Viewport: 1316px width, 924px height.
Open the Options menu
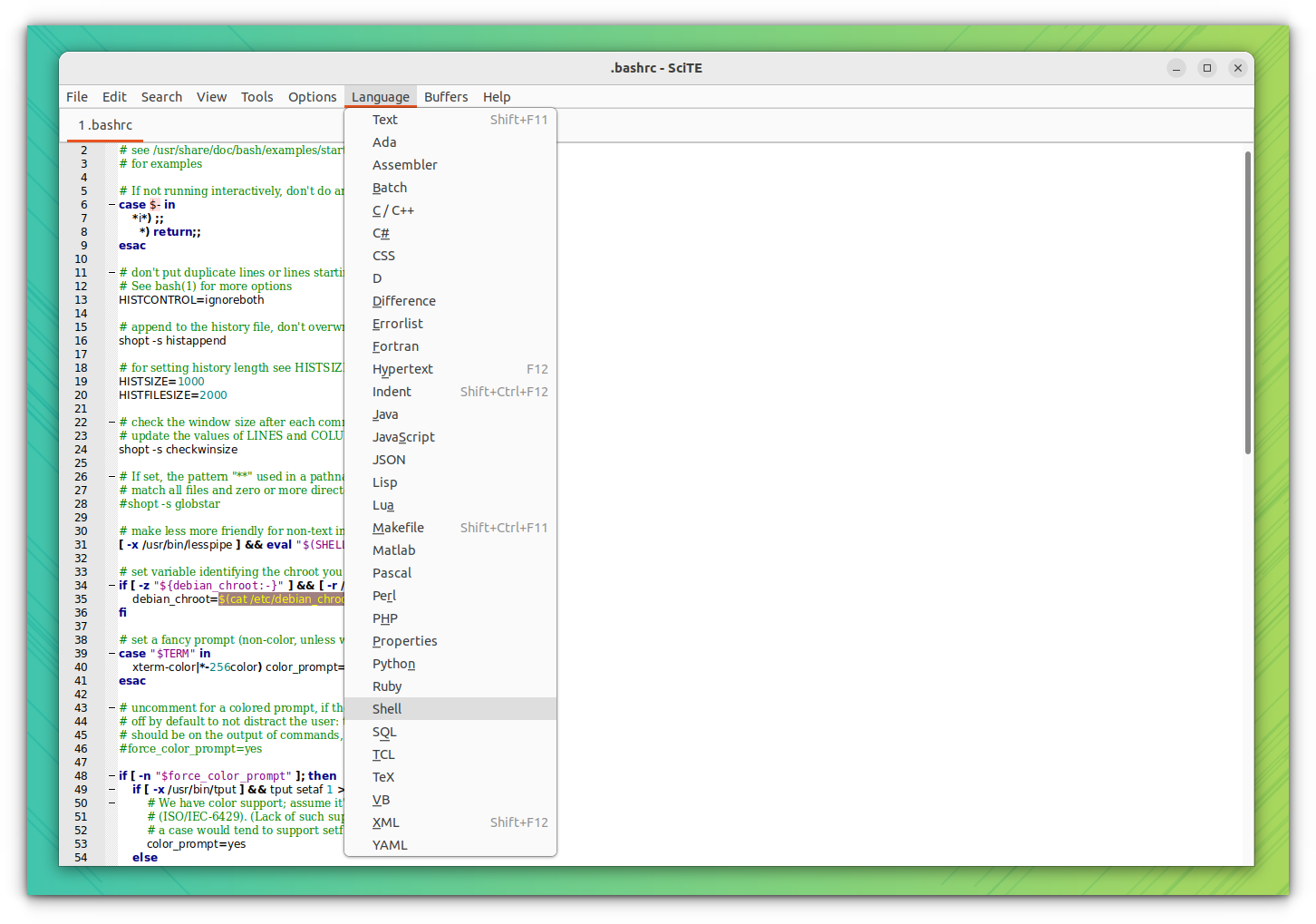point(312,96)
